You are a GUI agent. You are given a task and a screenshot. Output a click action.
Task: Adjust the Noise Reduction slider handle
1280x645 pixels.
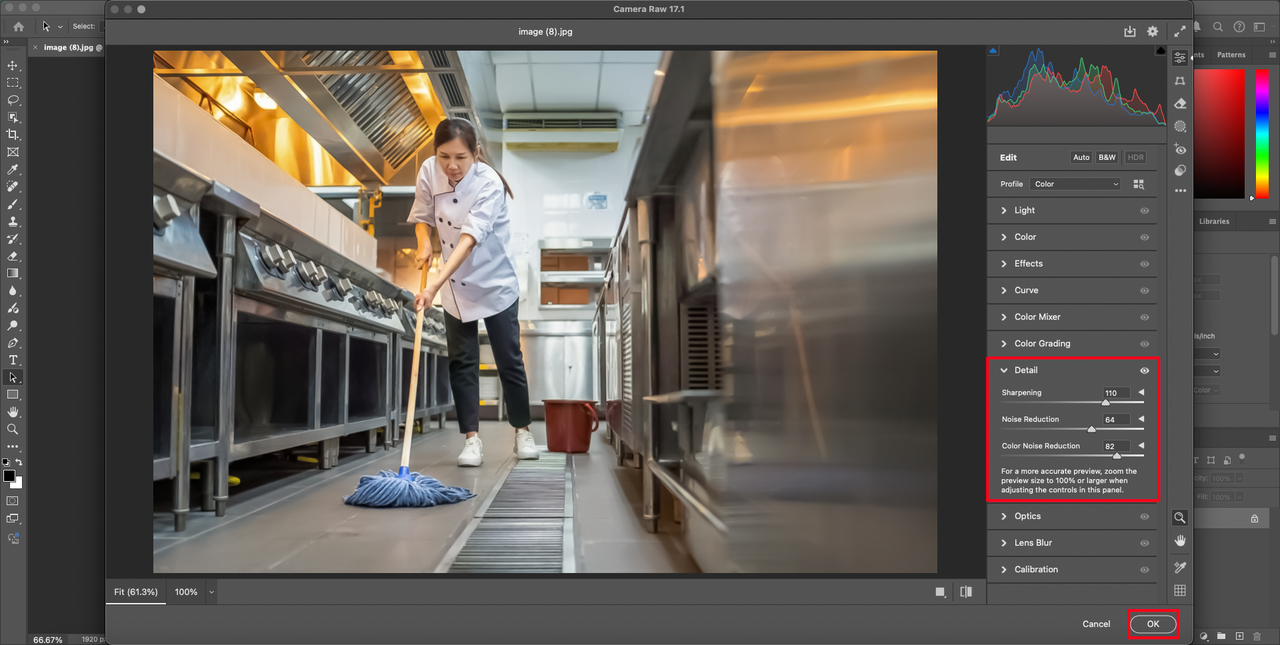point(1091,429)
